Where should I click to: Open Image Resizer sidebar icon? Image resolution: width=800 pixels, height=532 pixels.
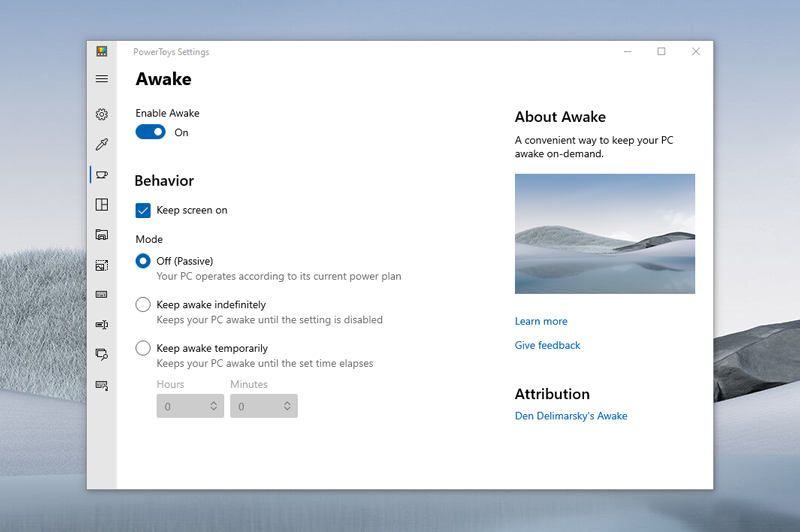pos(101,265)
